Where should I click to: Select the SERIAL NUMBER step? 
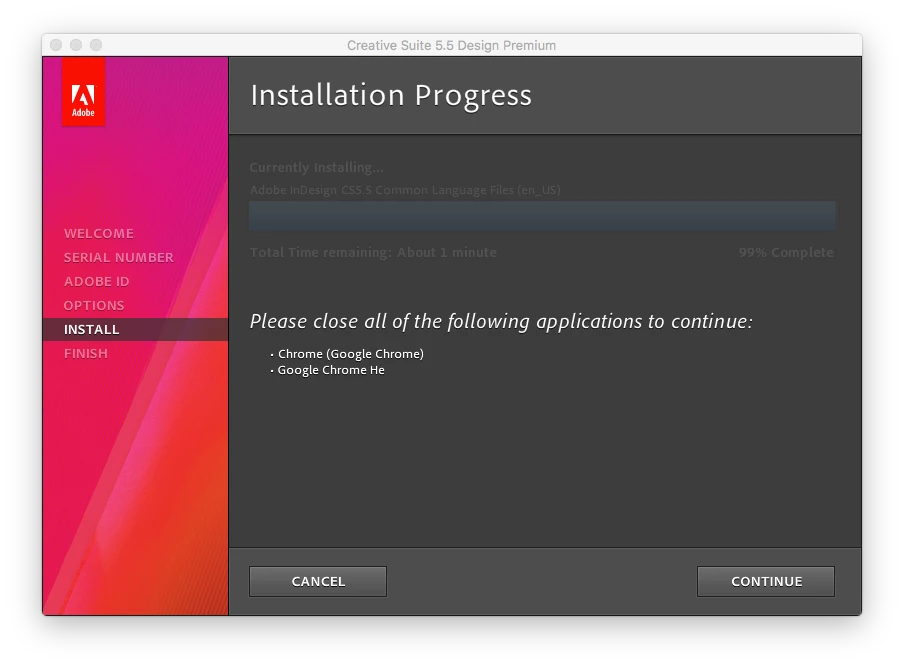pos(118,258)
